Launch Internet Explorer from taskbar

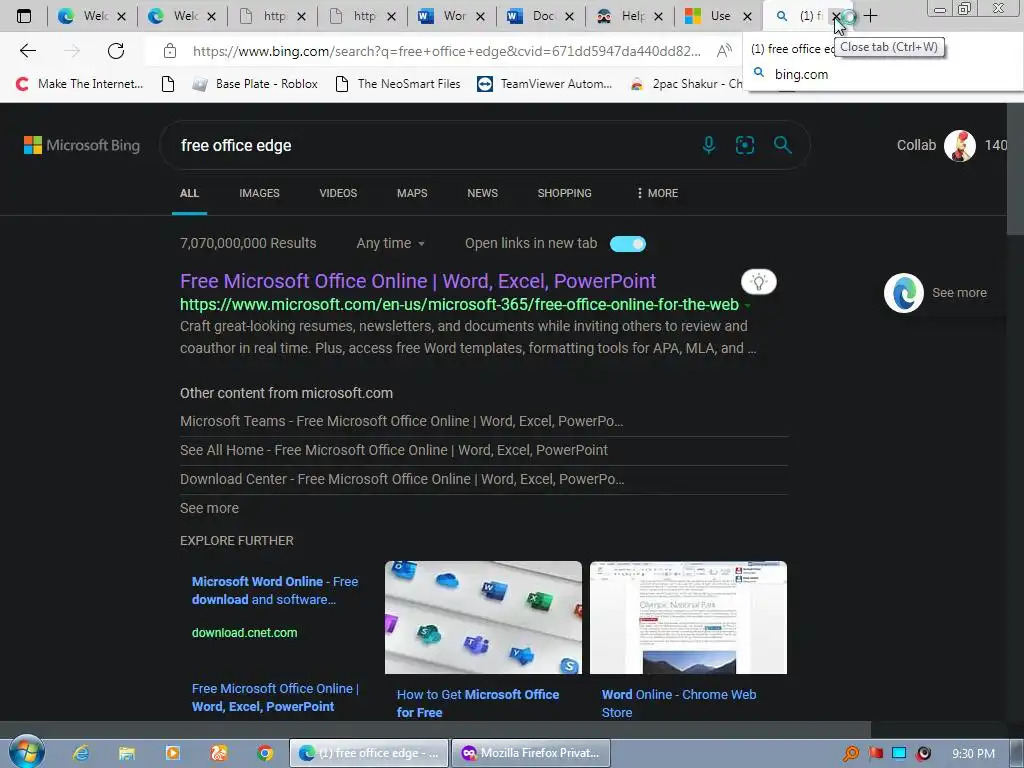(80, 753)
